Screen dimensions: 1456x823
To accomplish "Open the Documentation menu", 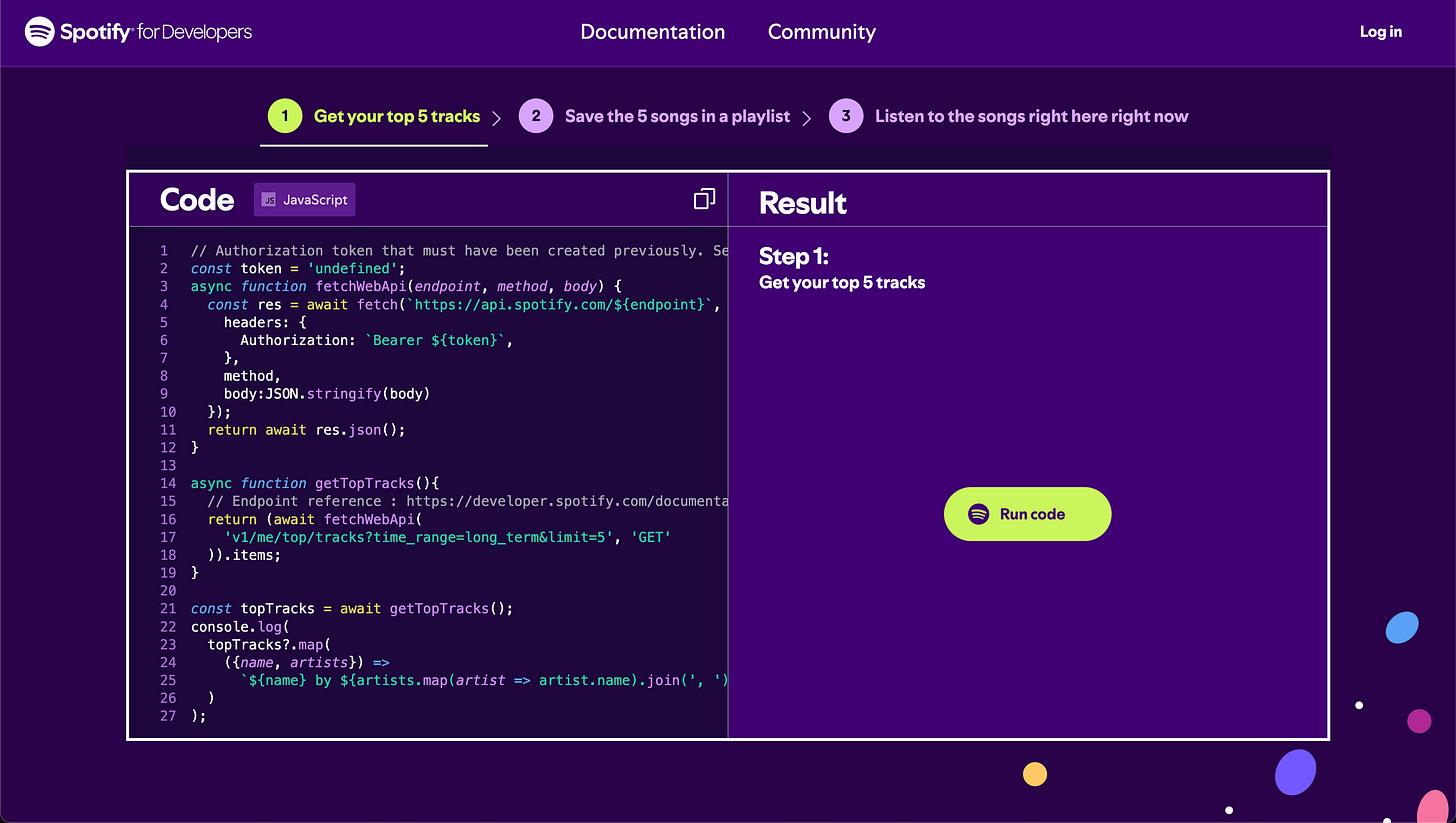I will point(652,32).
